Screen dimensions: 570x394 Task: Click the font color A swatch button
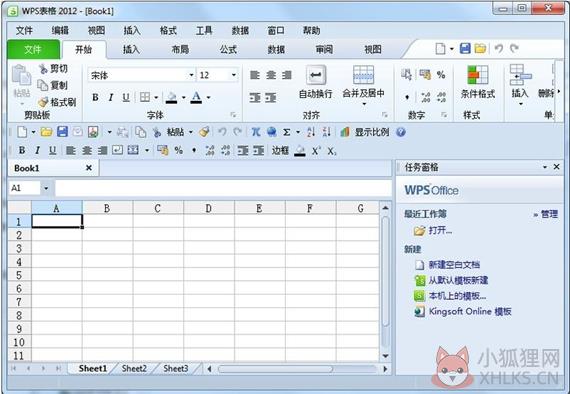pyautogui.click(x=196, y=97)
